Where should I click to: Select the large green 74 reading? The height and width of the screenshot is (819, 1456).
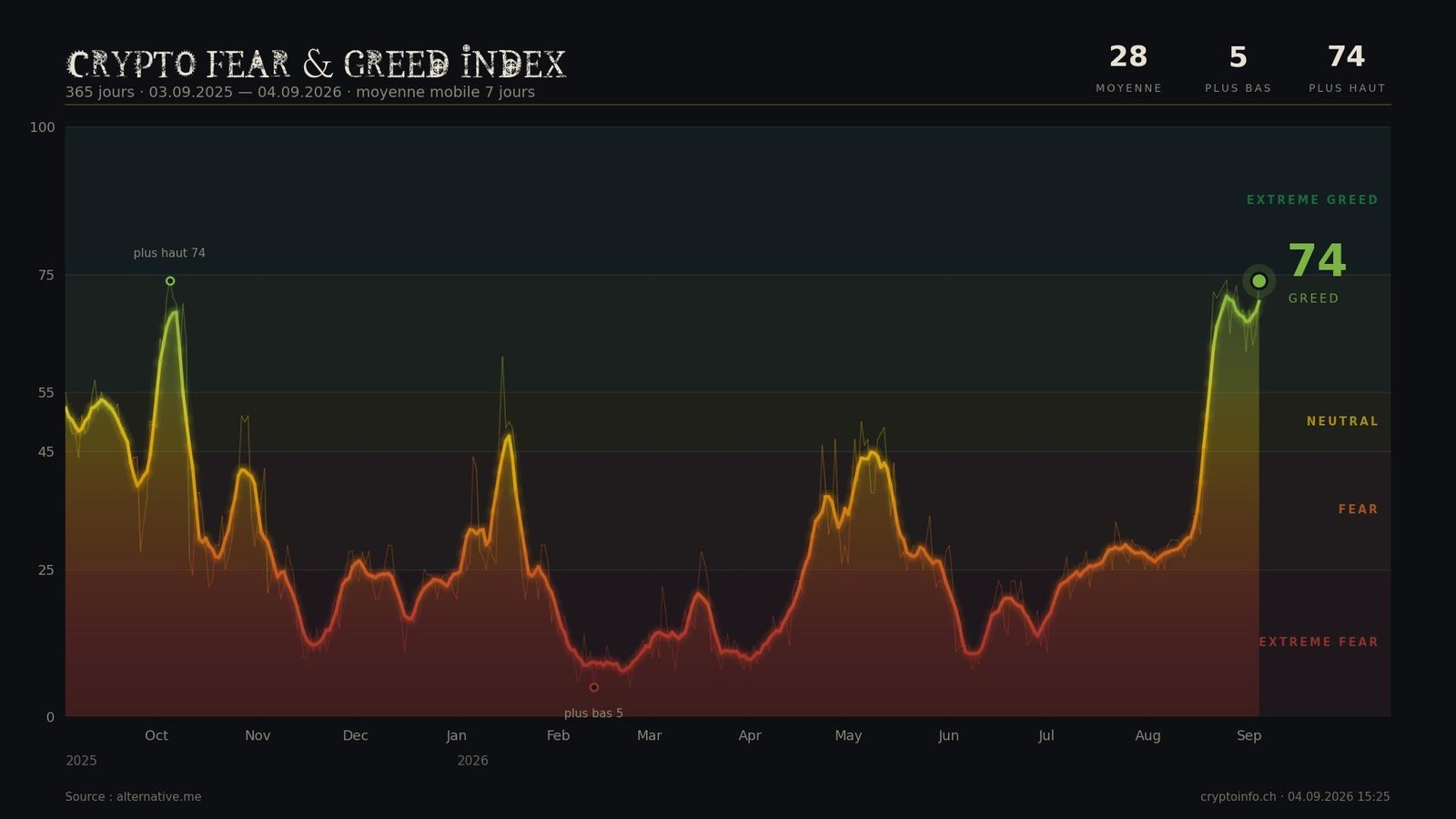click(1317, 261)
